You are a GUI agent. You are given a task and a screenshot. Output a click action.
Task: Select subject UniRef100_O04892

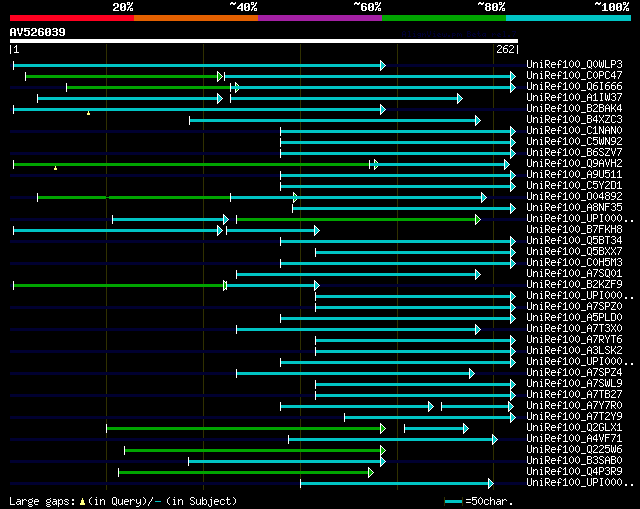click(574, 197)
